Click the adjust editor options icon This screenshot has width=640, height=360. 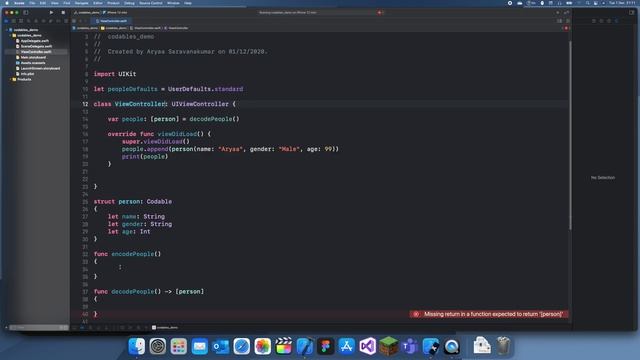point(560,21)
